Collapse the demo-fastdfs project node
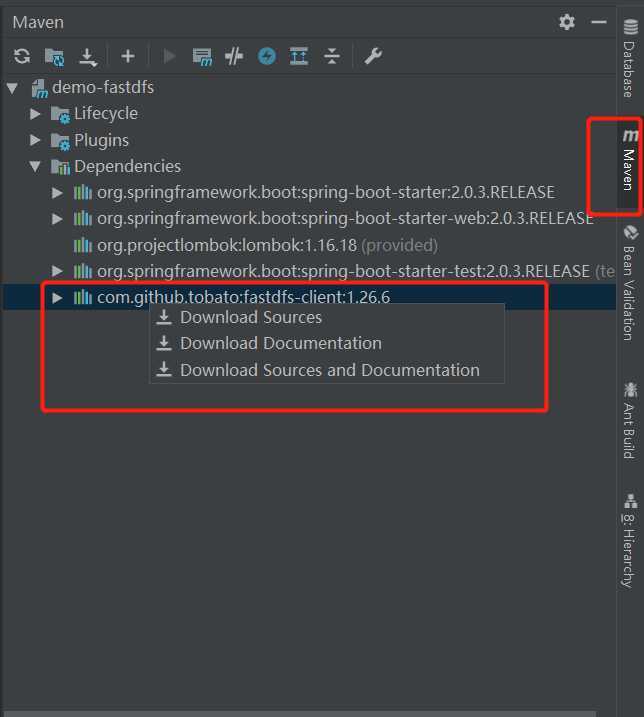 pos(13,88)
